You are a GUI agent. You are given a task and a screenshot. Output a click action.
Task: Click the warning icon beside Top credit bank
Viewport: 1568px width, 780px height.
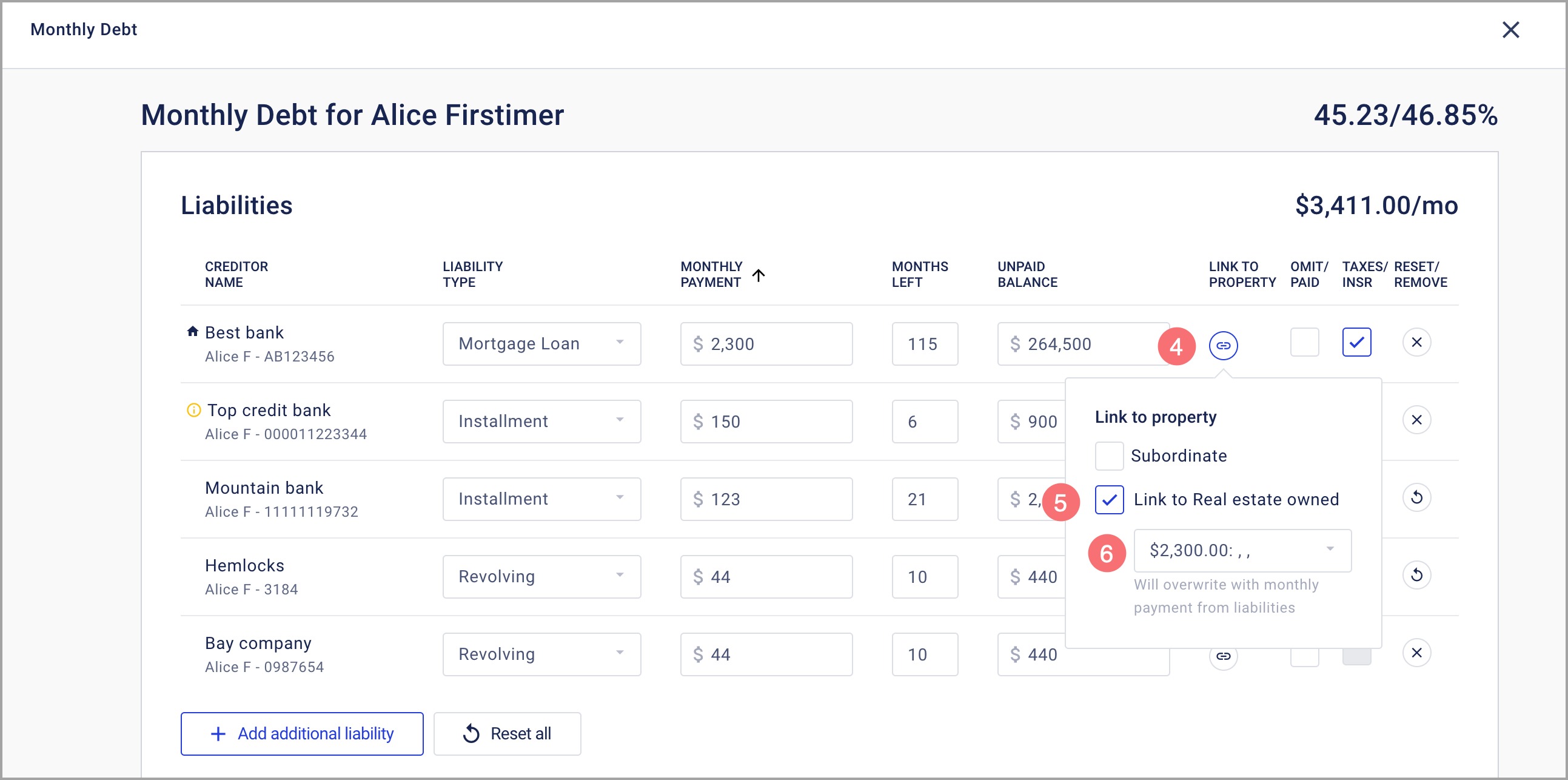[x=193, y=411]
